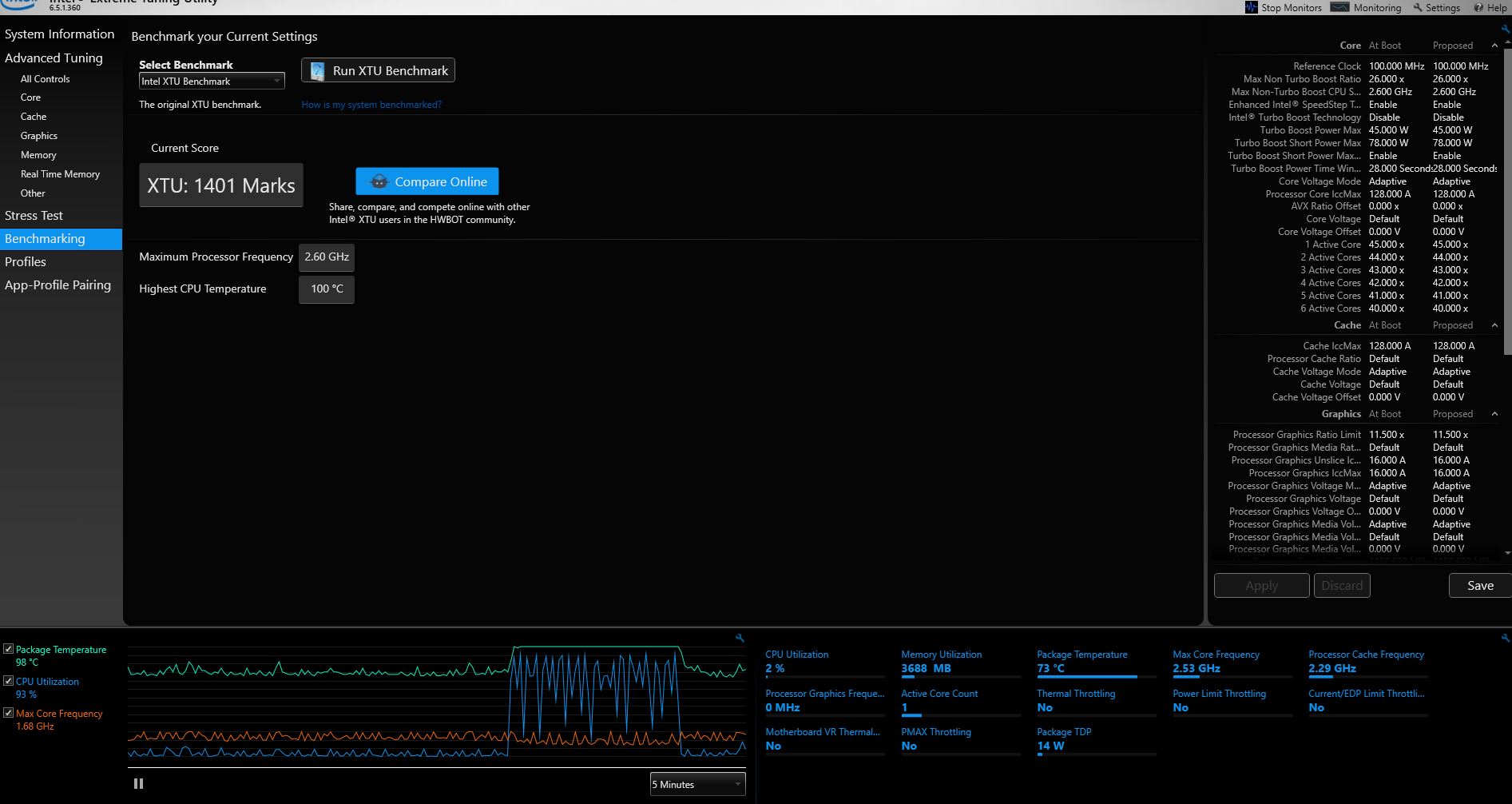
Task: Open the Help question mark
Action: [1478, 7]
